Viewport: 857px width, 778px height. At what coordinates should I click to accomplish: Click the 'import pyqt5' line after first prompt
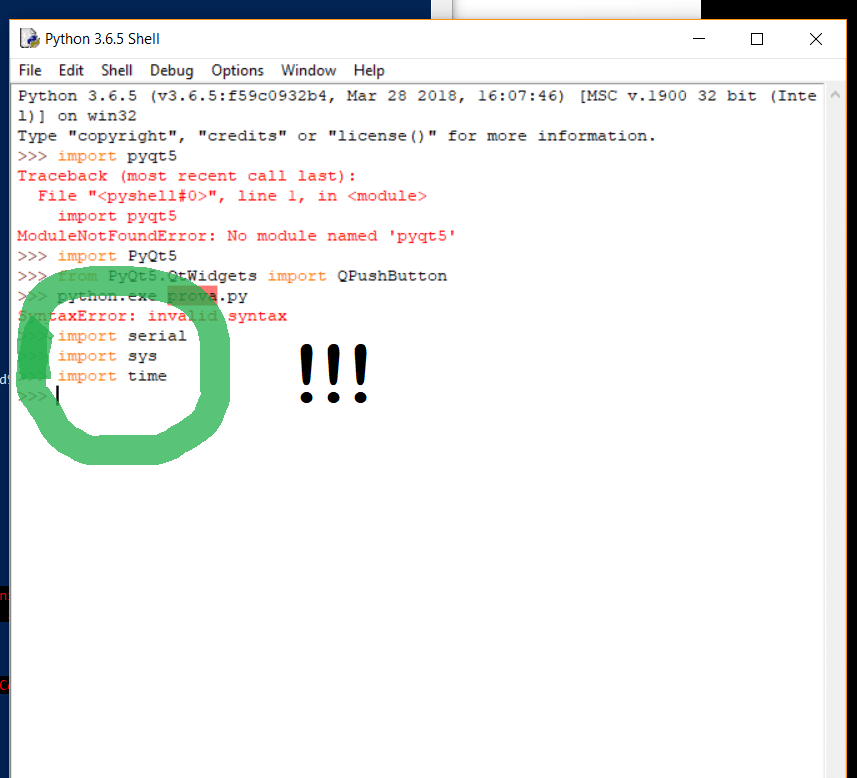(117, 156)
